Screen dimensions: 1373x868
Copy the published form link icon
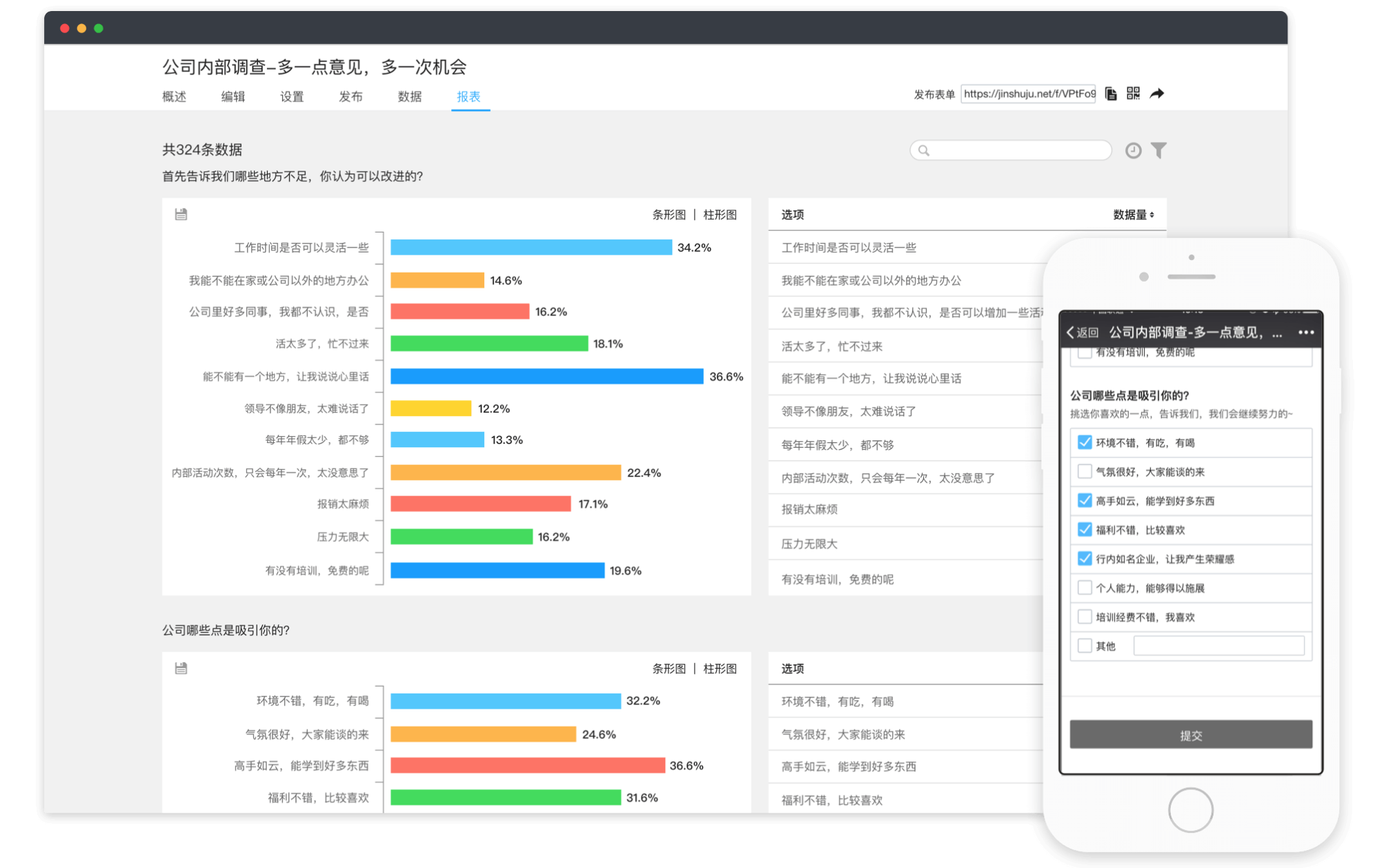(x=1111, y=94)
